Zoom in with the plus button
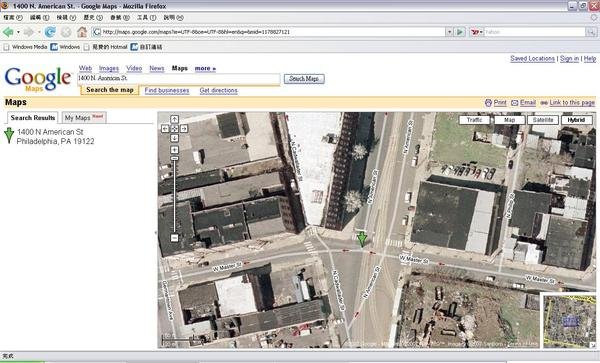600x363 pixels. coord(174,150)
